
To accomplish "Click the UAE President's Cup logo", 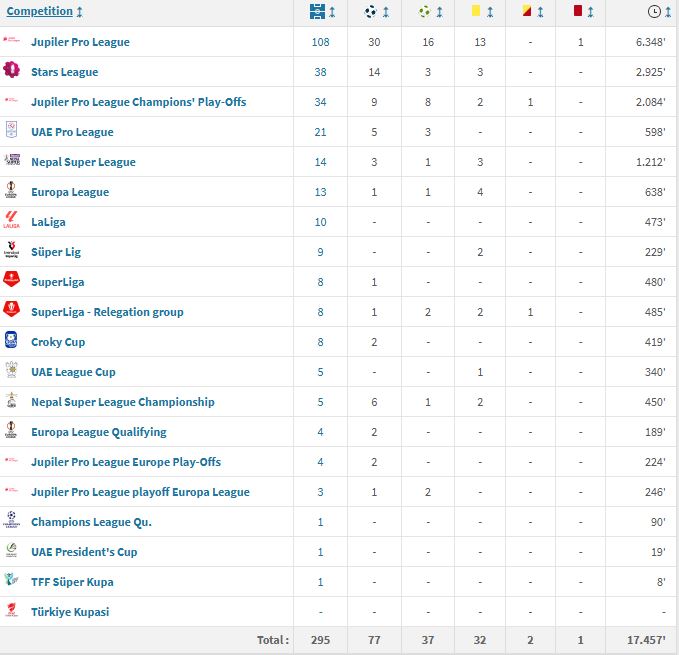I will [11, 549].
